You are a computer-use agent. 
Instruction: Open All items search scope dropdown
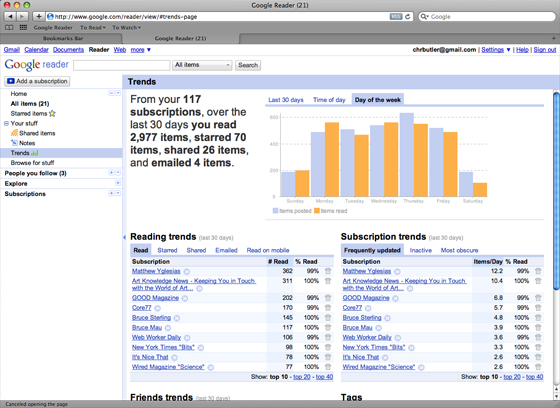pos(202,65)
